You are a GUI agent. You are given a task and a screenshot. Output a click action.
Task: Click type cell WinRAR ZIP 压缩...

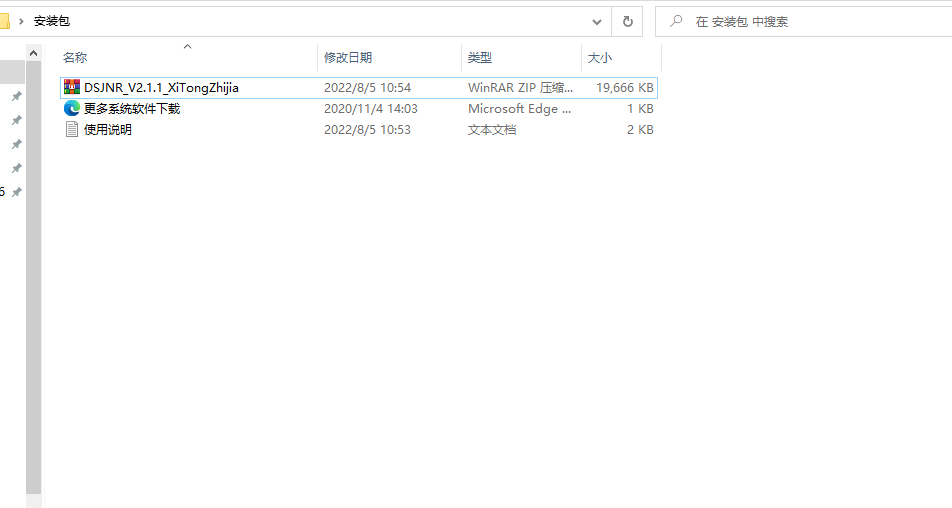520,87
